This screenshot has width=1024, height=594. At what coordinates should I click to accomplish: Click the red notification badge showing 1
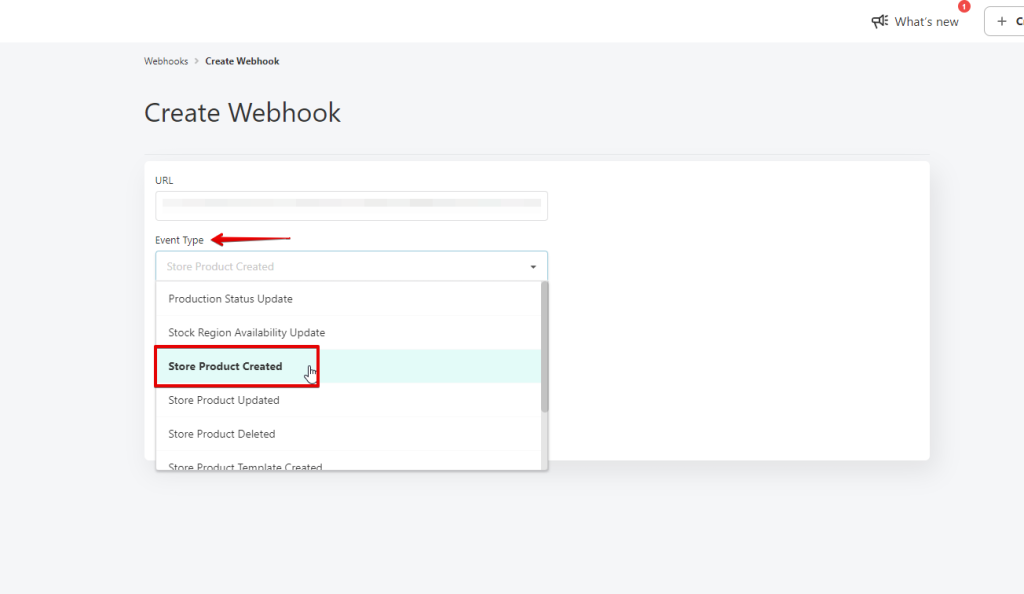coord(964,6)
